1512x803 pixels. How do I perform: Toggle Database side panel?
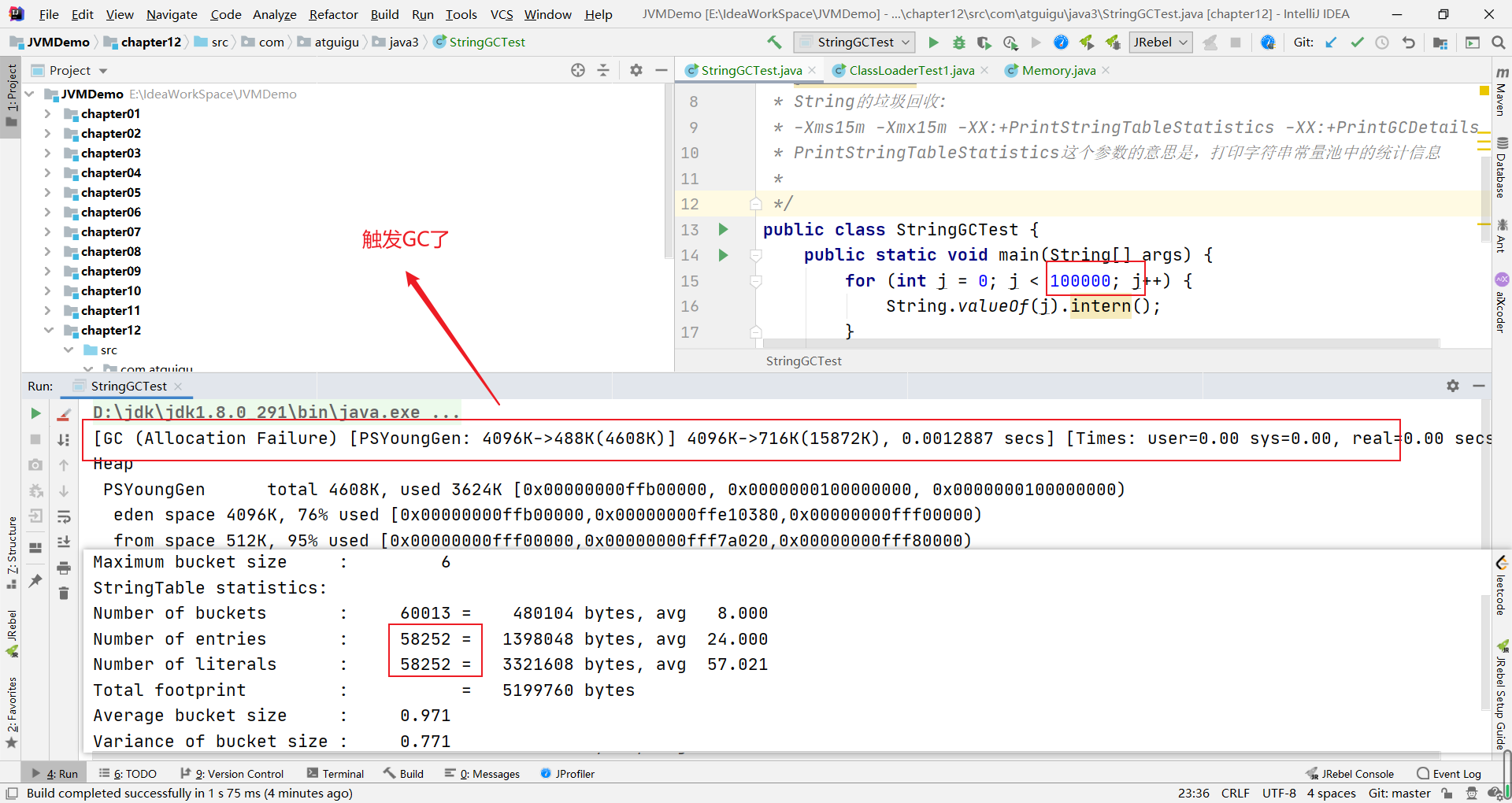[x=1502, y=168]
